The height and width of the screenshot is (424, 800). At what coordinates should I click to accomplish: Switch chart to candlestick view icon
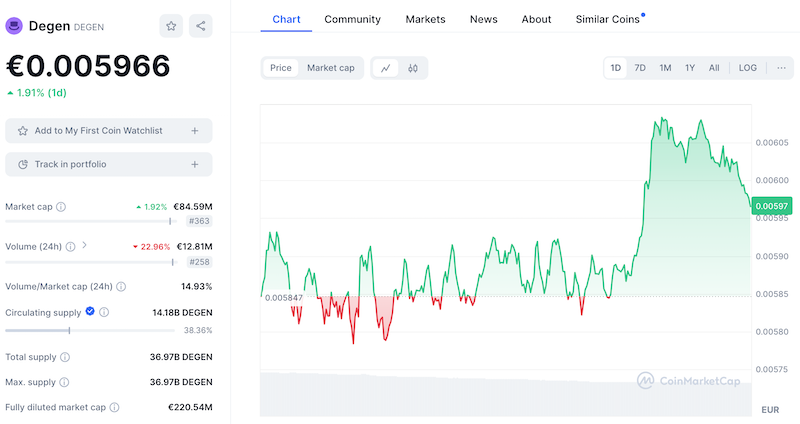coord(413,68)
